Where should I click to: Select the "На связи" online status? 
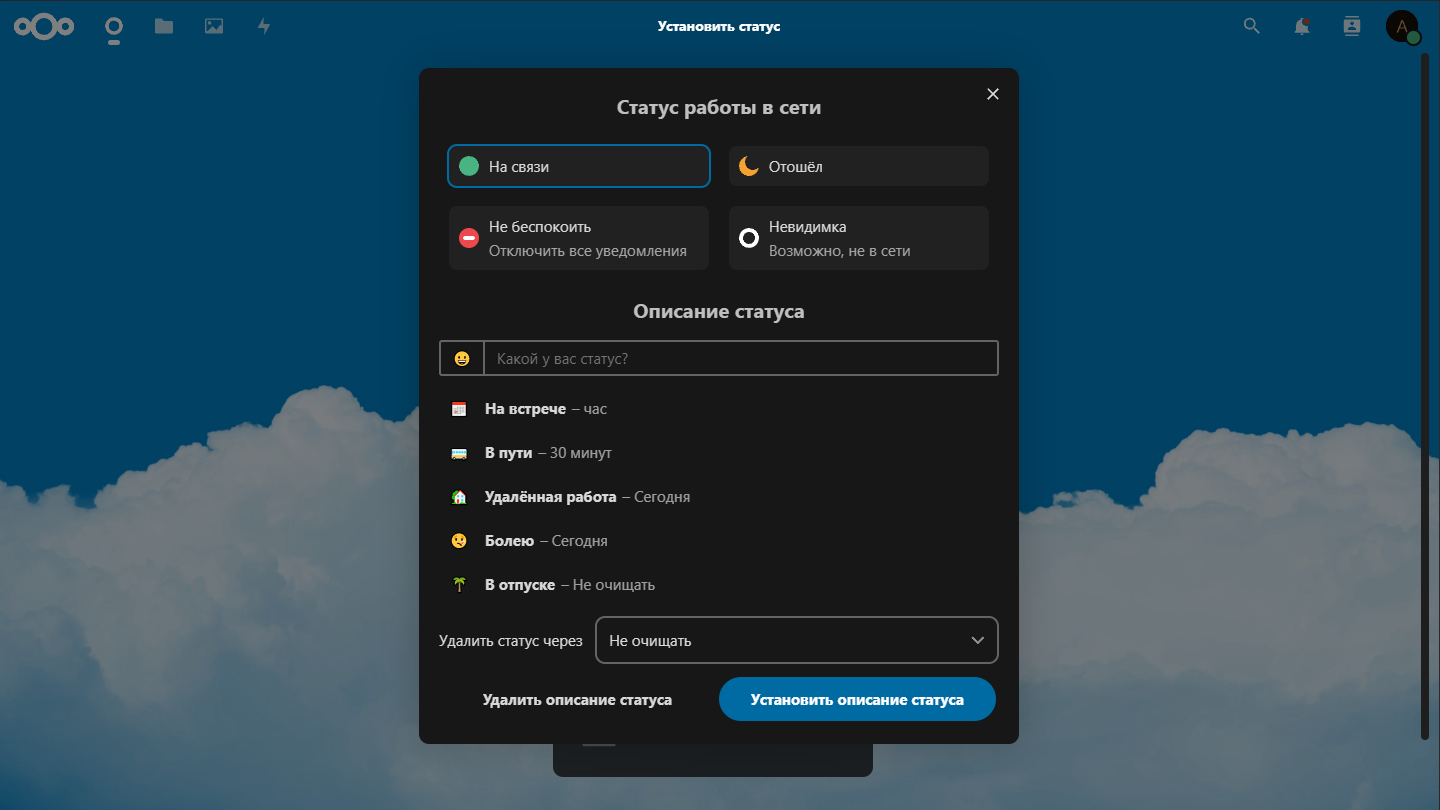[x=579, y=167]
